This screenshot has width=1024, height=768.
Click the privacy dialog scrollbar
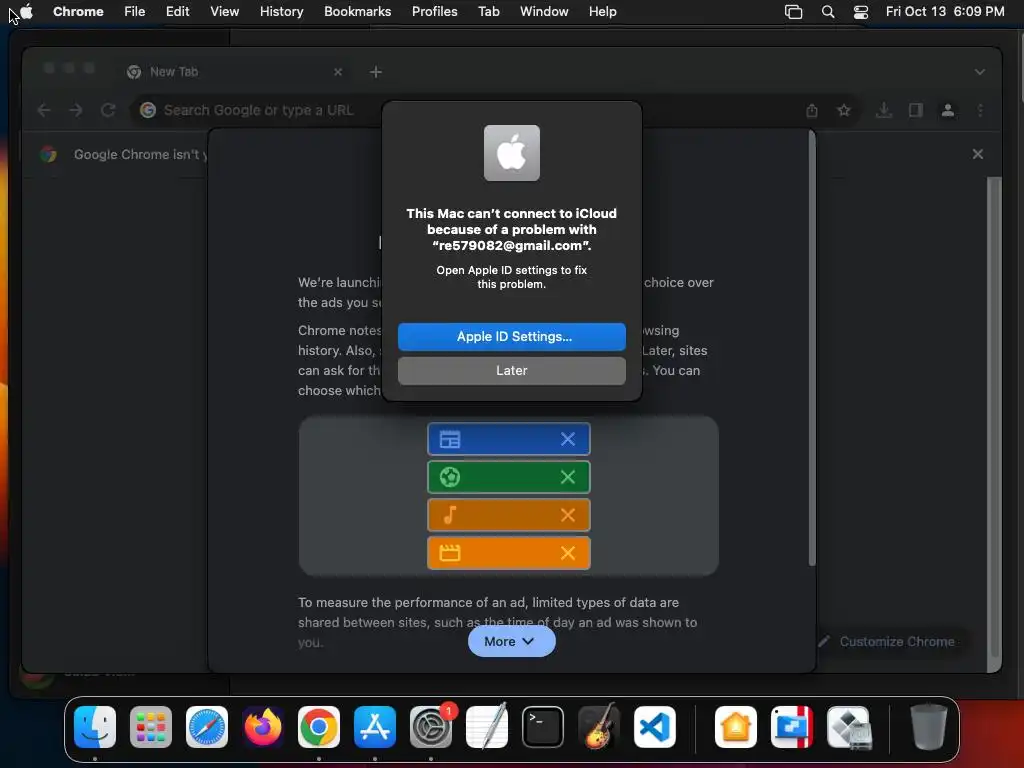(x=812, y=348)
